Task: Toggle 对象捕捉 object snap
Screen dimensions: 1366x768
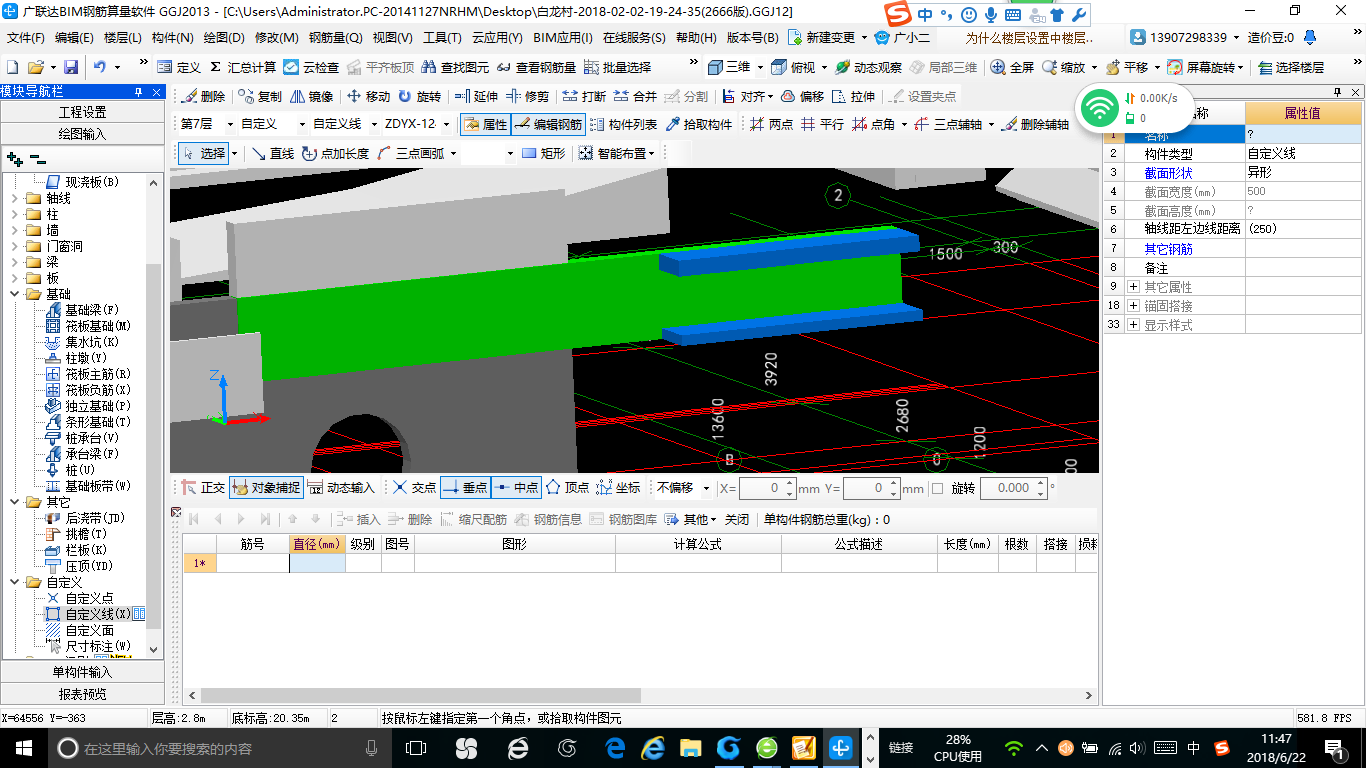Action: pyautogui.click(x=266, y=488)
